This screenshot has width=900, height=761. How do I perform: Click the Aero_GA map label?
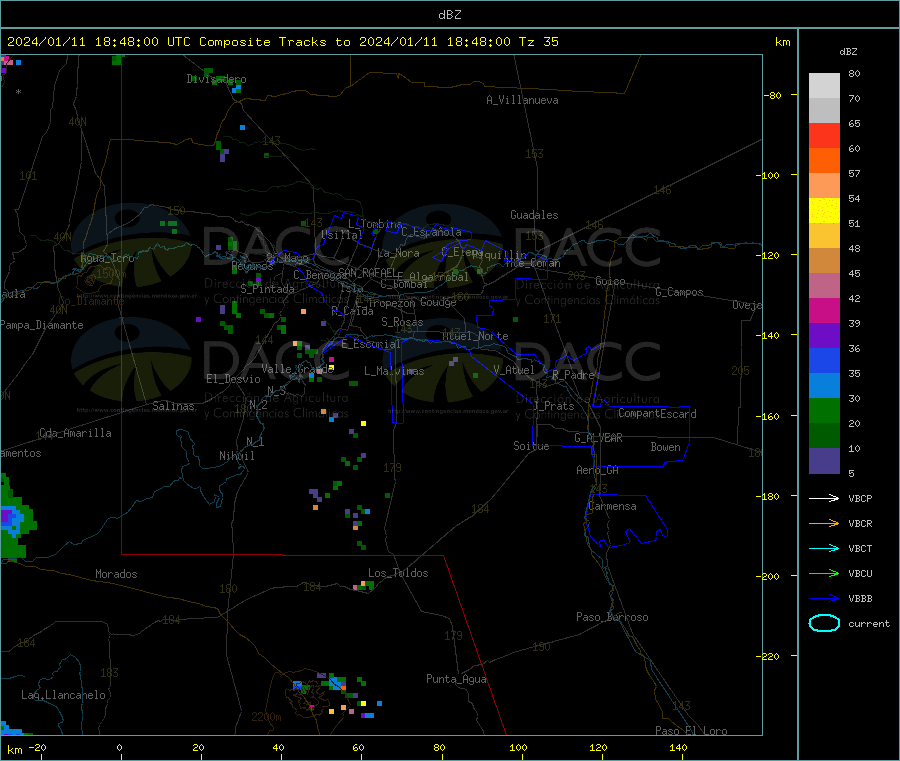pos(598,470)
